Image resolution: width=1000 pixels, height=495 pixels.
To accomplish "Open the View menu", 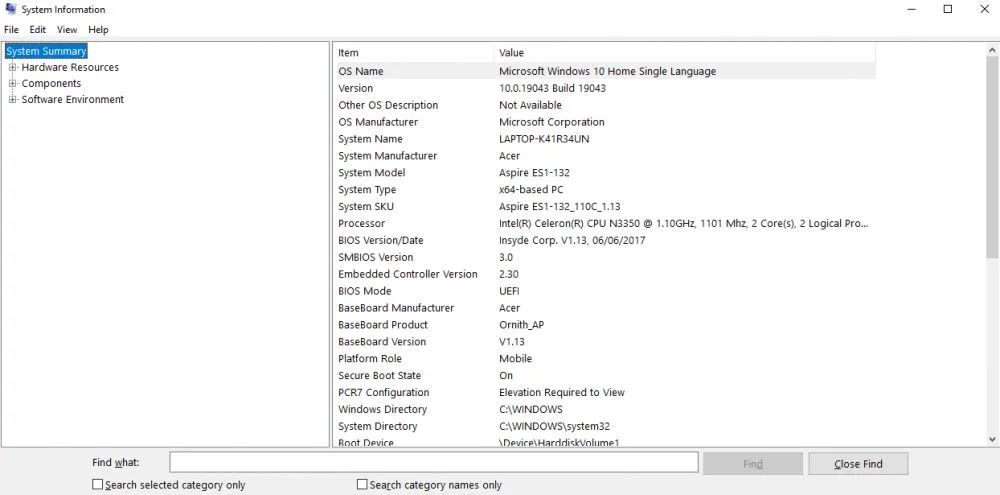I will [x=67, y=30].
